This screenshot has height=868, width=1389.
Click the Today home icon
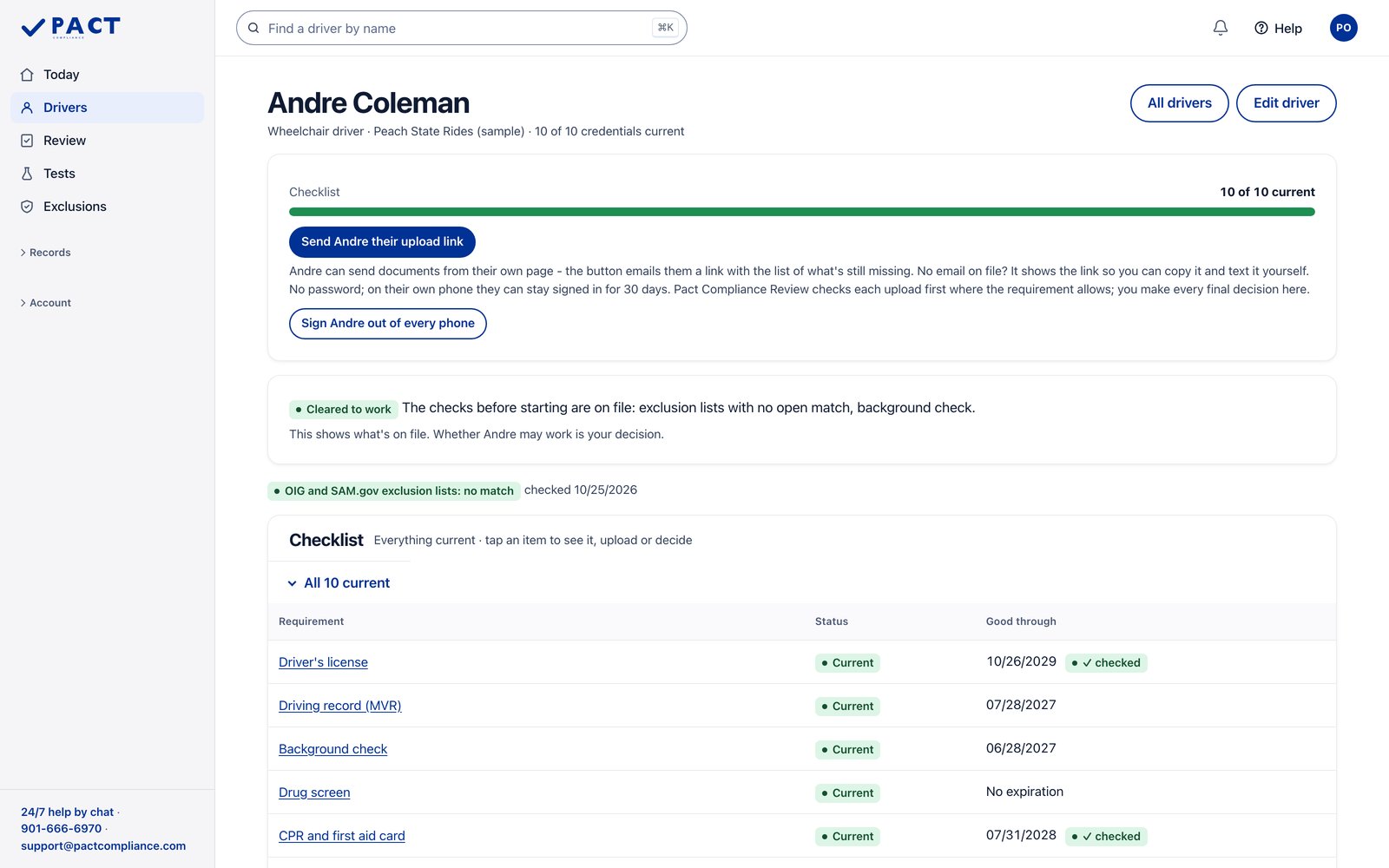[27, 75]
